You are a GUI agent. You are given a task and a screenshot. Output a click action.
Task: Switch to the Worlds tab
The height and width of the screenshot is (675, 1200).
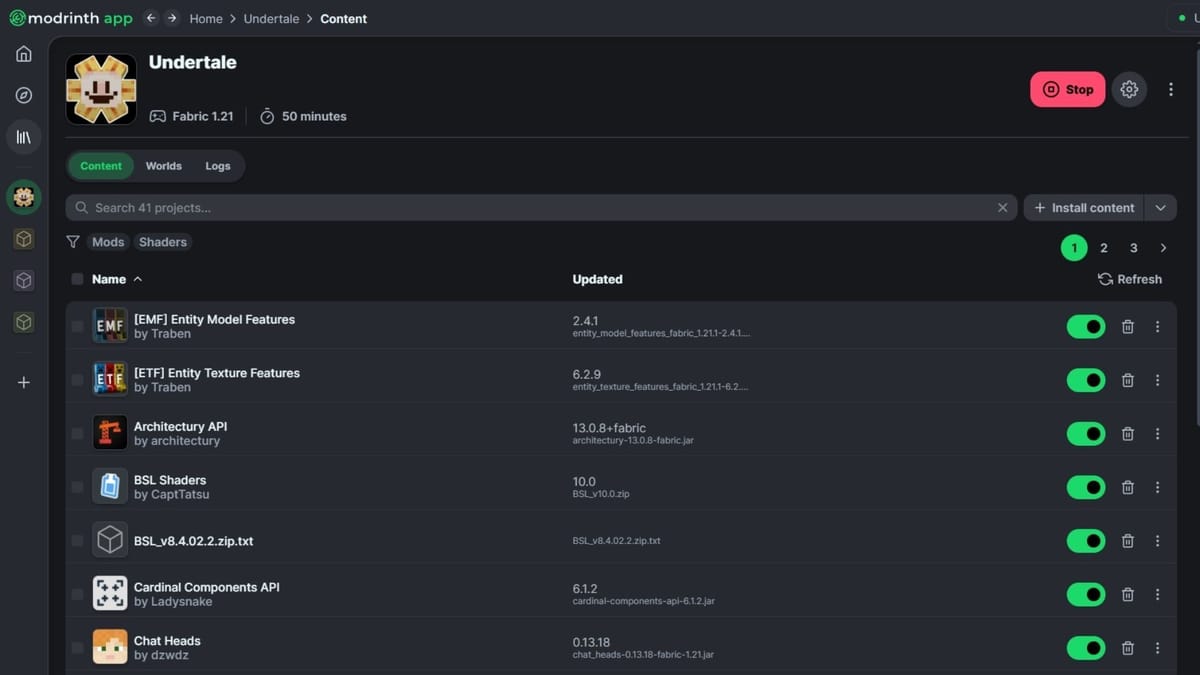coord(163,166)
